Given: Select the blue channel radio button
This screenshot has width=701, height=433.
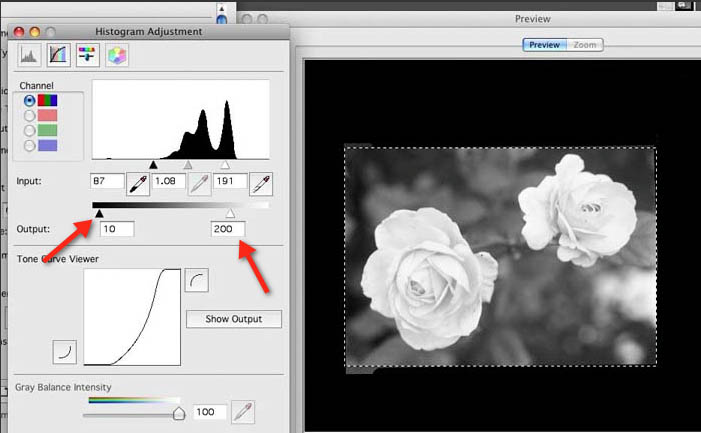Looking at the screenshot, I should tap(30, 145).
